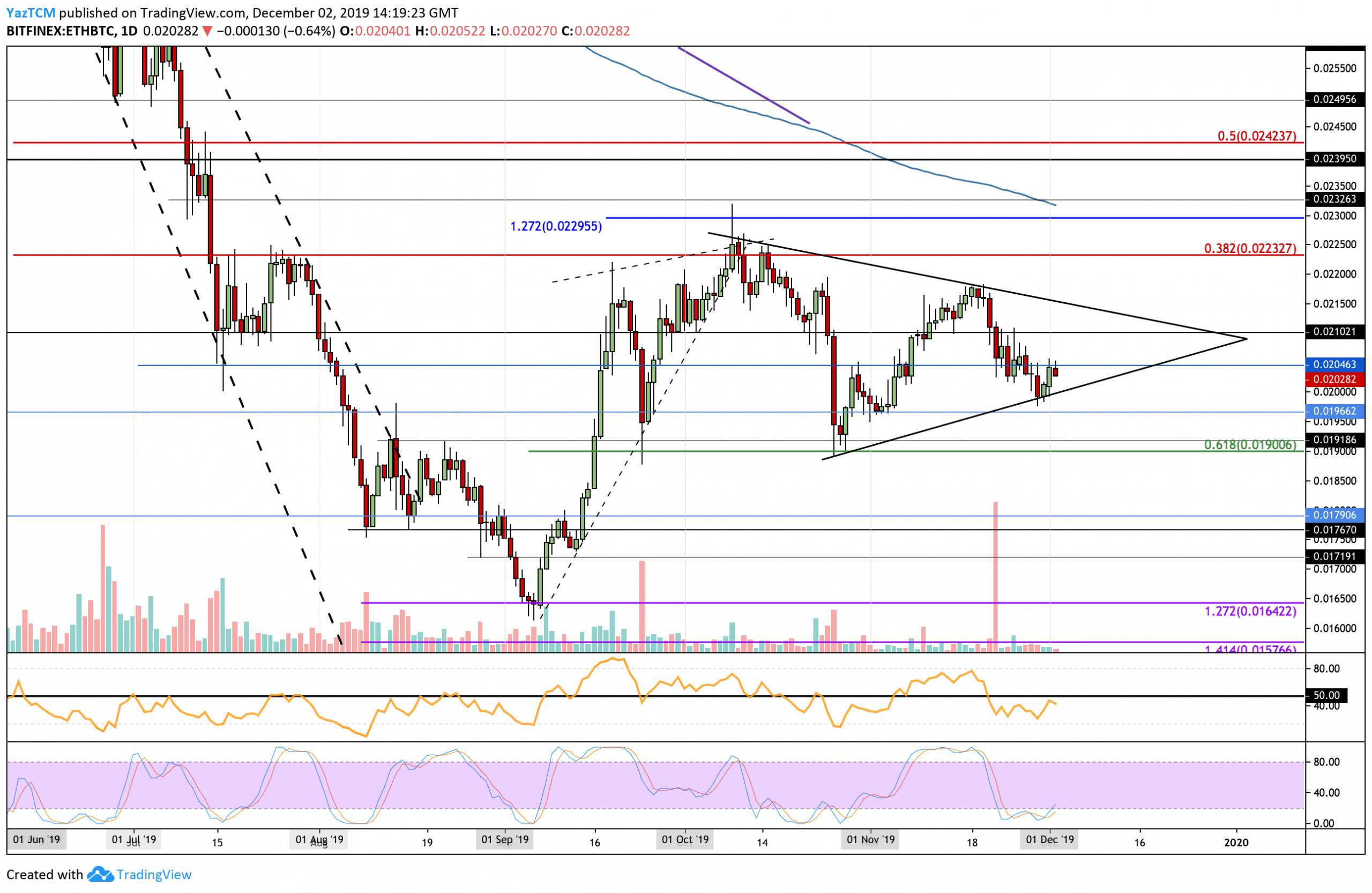Click the 01 Aug '19 date marker

[319, 839]
